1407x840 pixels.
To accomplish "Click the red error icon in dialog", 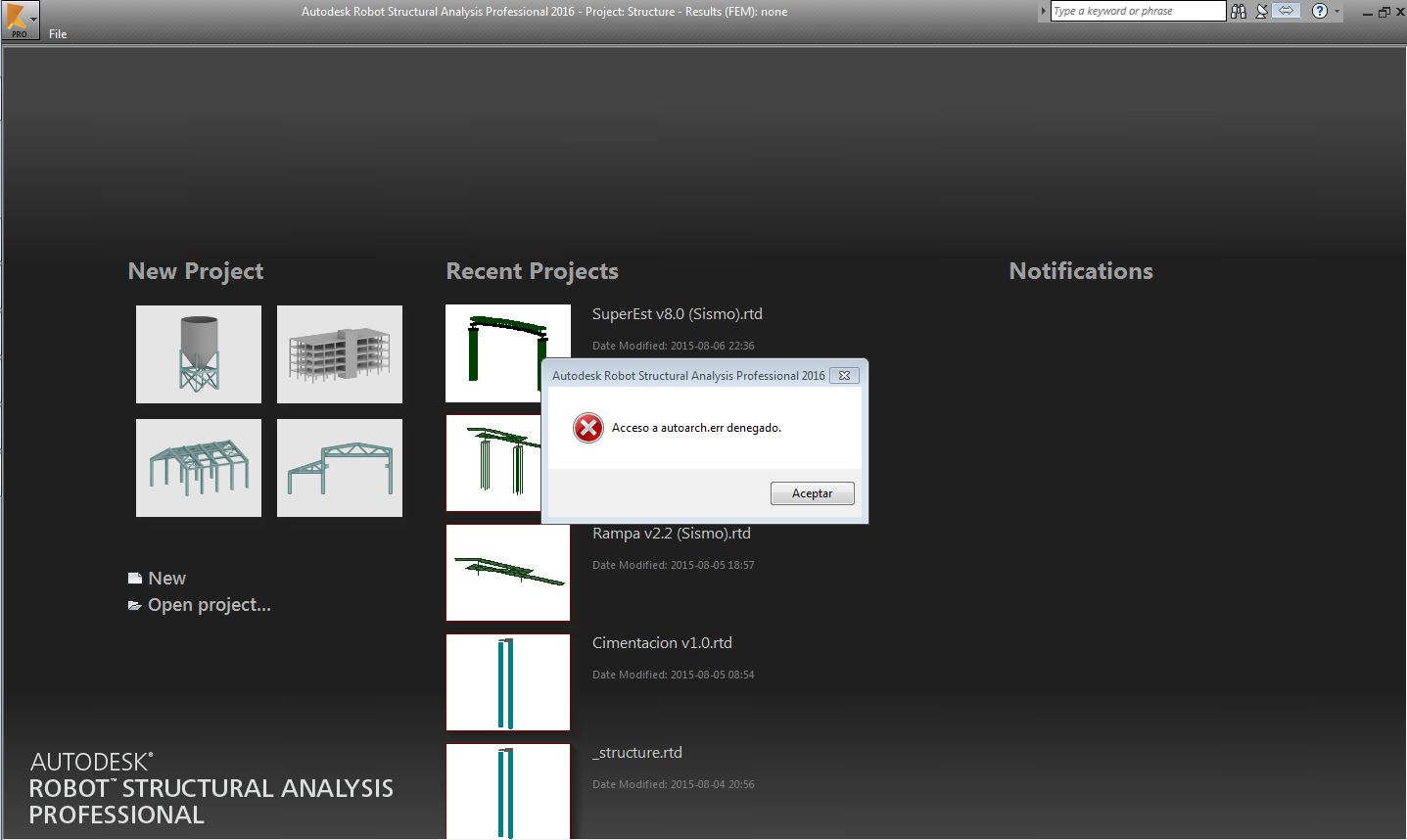I will pos(587,428).
